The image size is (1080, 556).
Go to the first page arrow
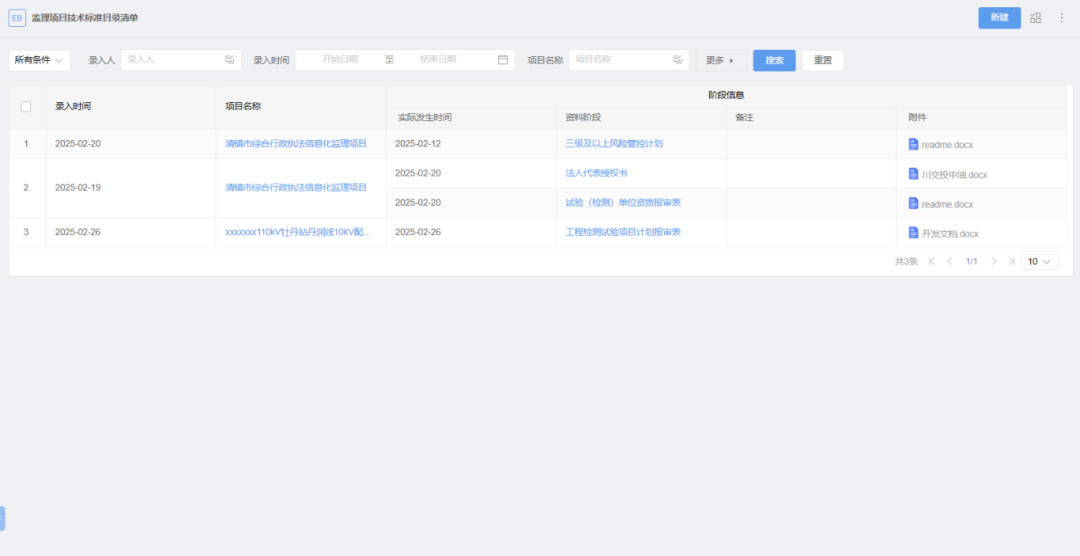pyautogui.click(x=932, y=262)
